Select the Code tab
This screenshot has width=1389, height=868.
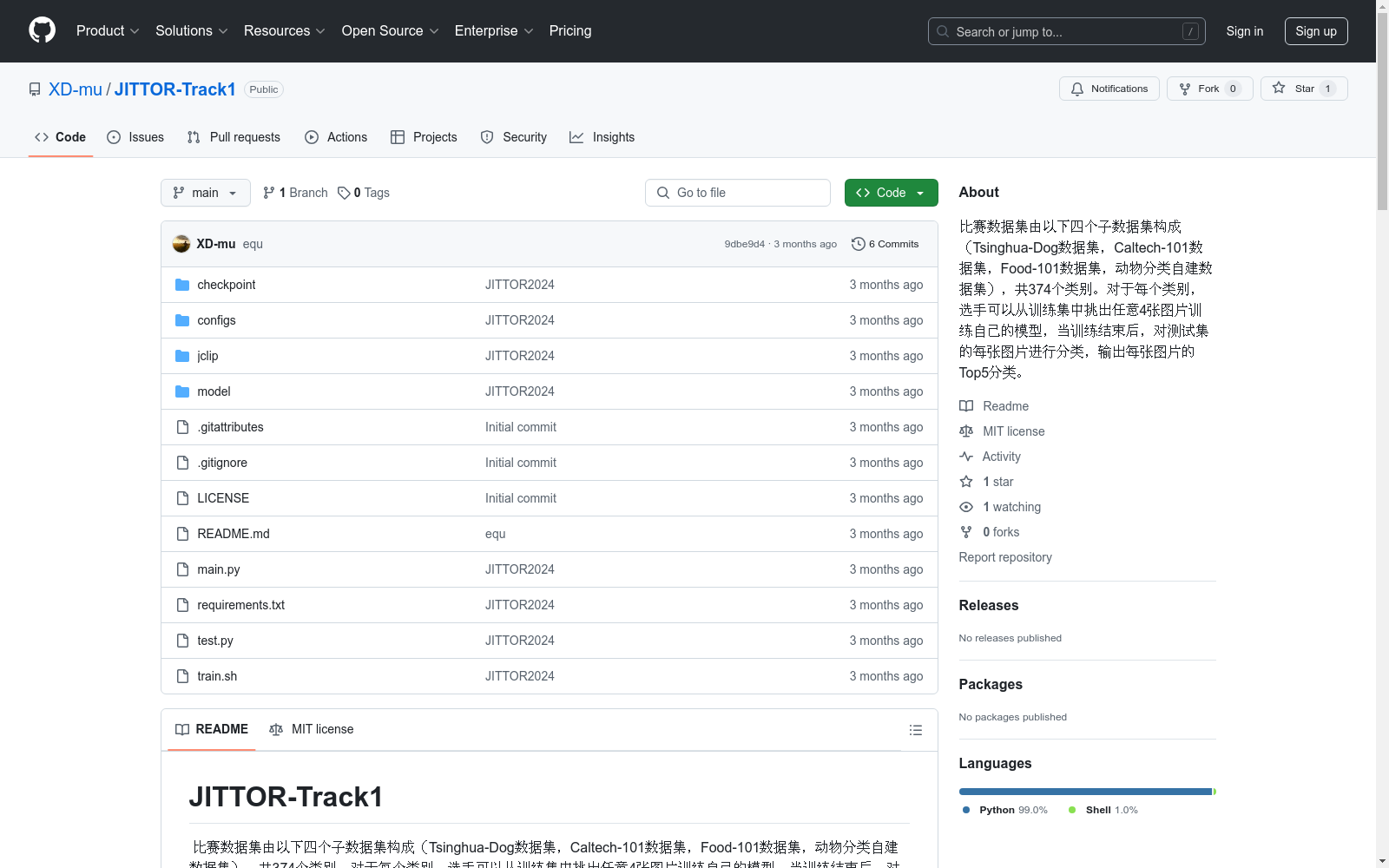click(x=61, y=137)
